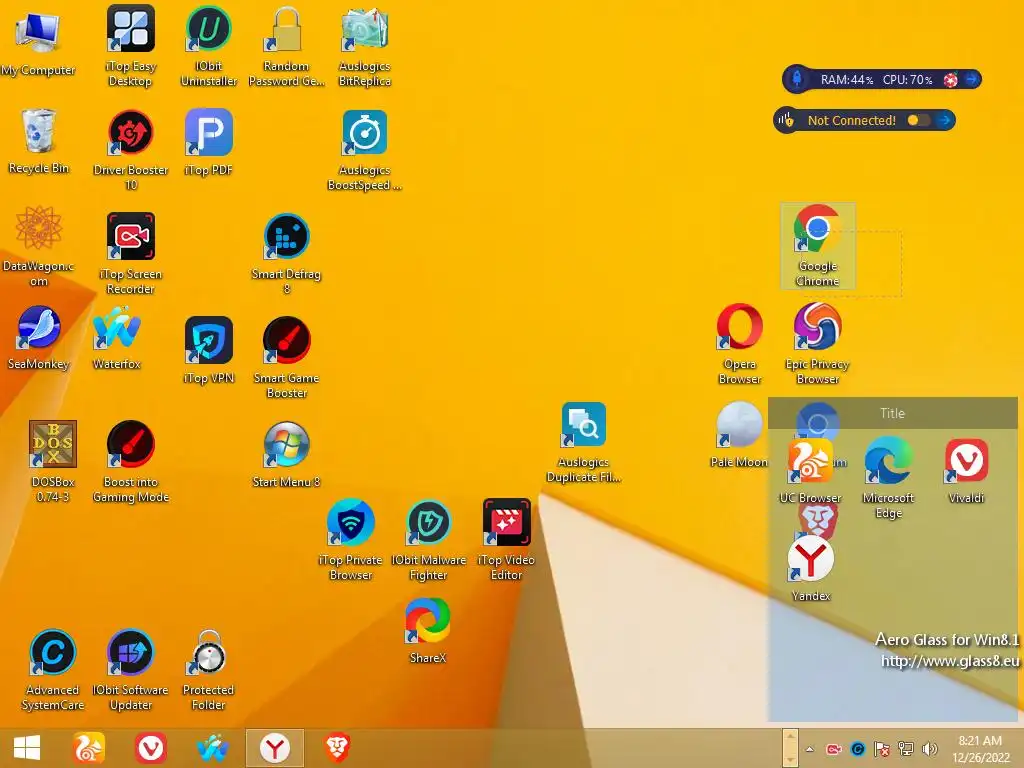1024x768 pixels.
Task: Select the iTop VPN desktop icon
Action: 208,351
